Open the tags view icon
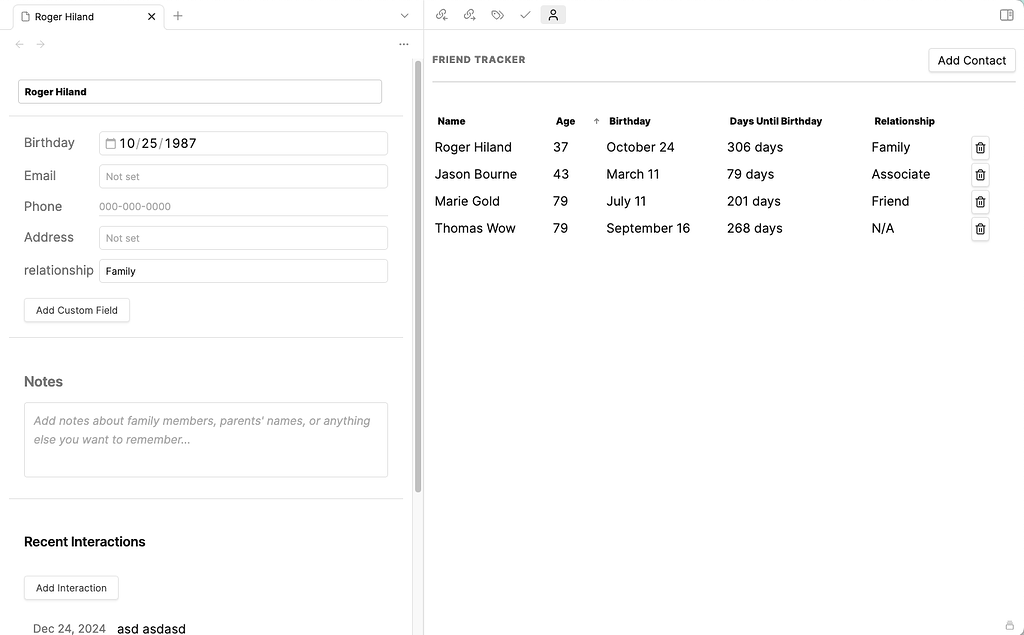 point(497,14)
